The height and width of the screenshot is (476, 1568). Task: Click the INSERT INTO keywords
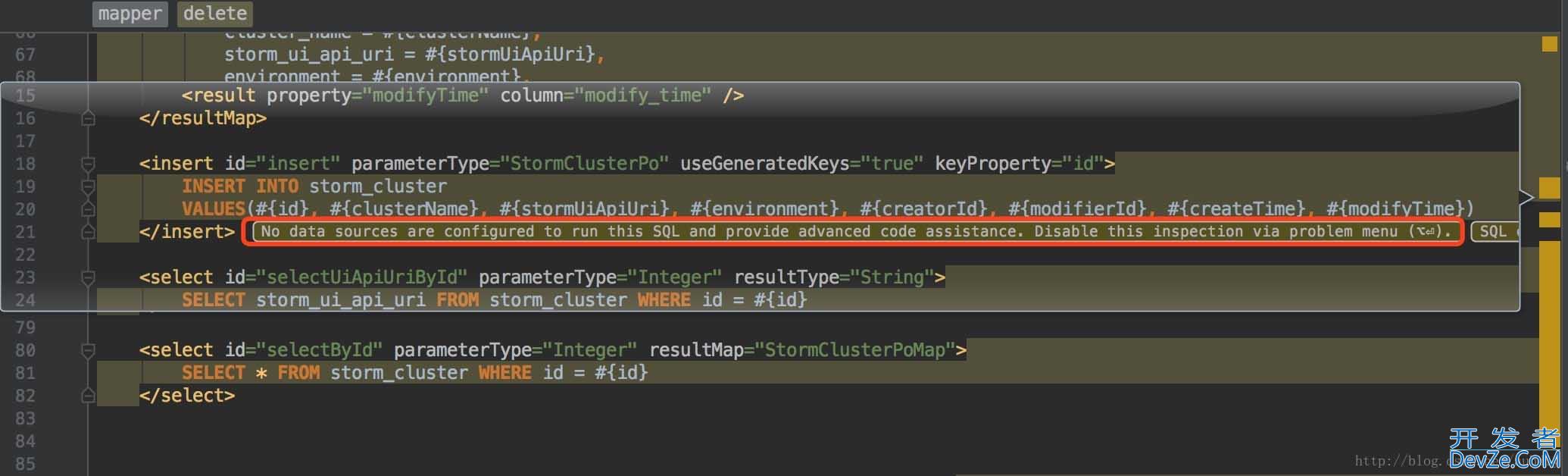[x=240, y=186]
